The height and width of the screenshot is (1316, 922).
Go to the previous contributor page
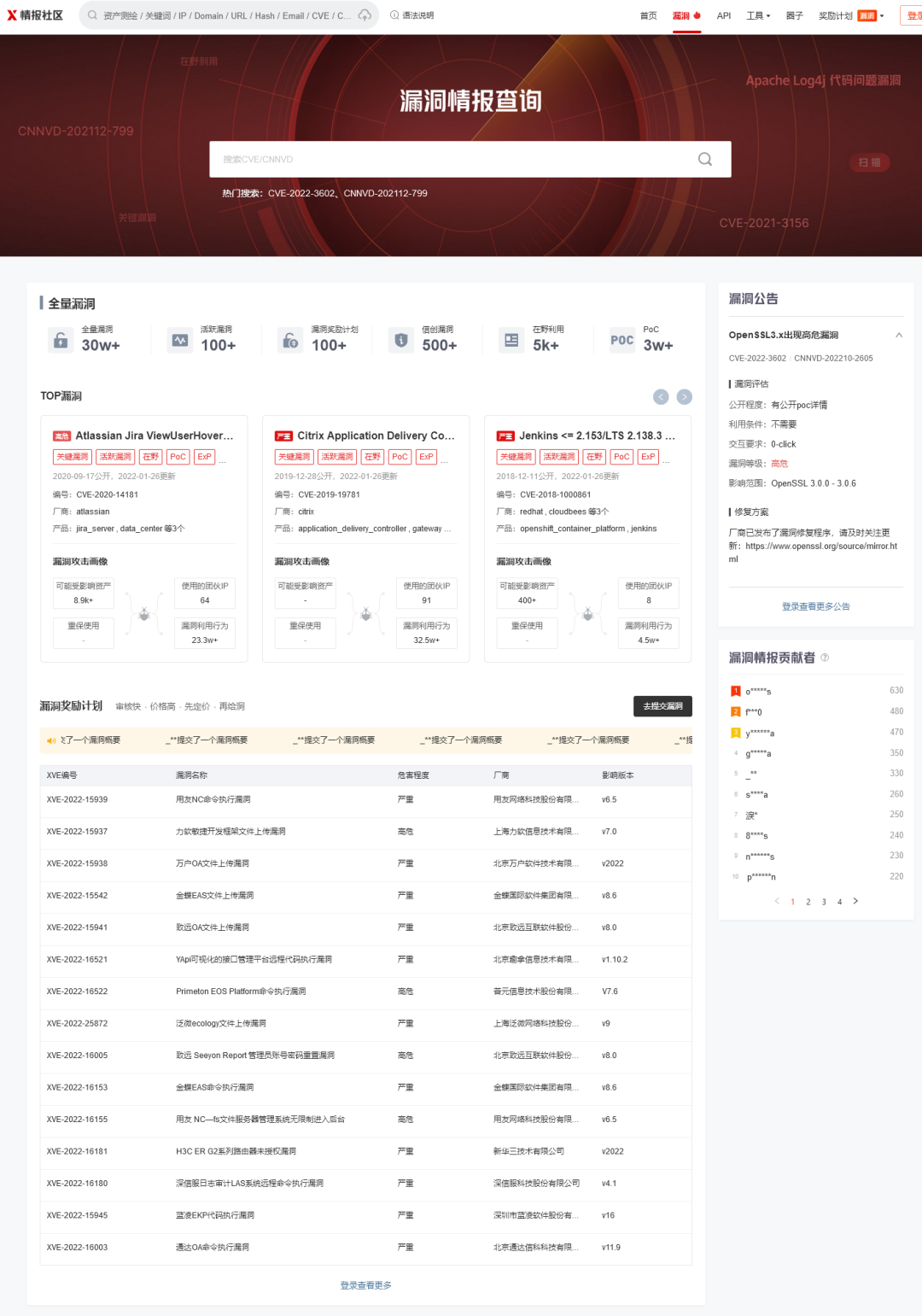tap(777, 901)
